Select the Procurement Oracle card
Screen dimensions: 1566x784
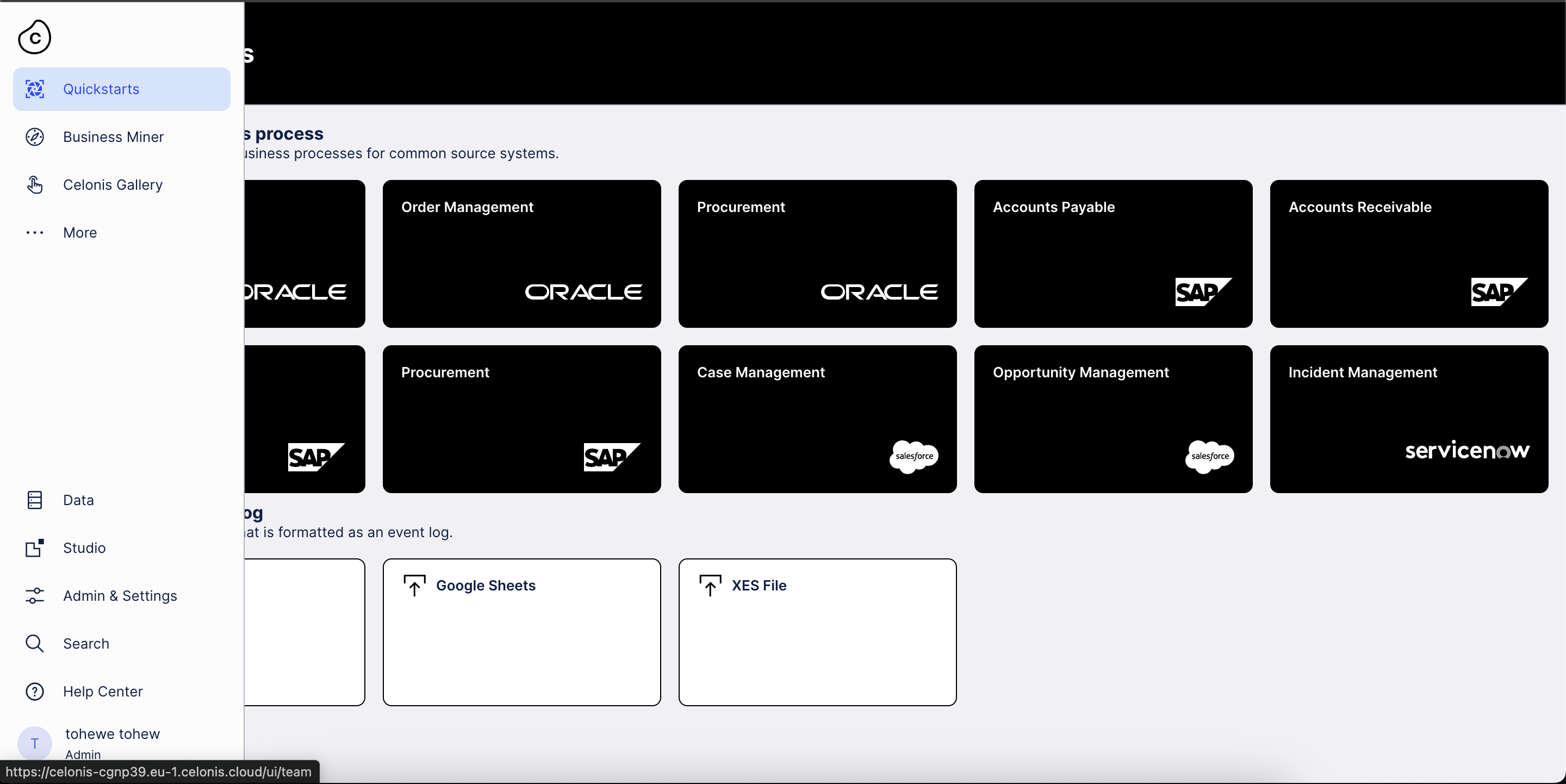tap(818, 253)
